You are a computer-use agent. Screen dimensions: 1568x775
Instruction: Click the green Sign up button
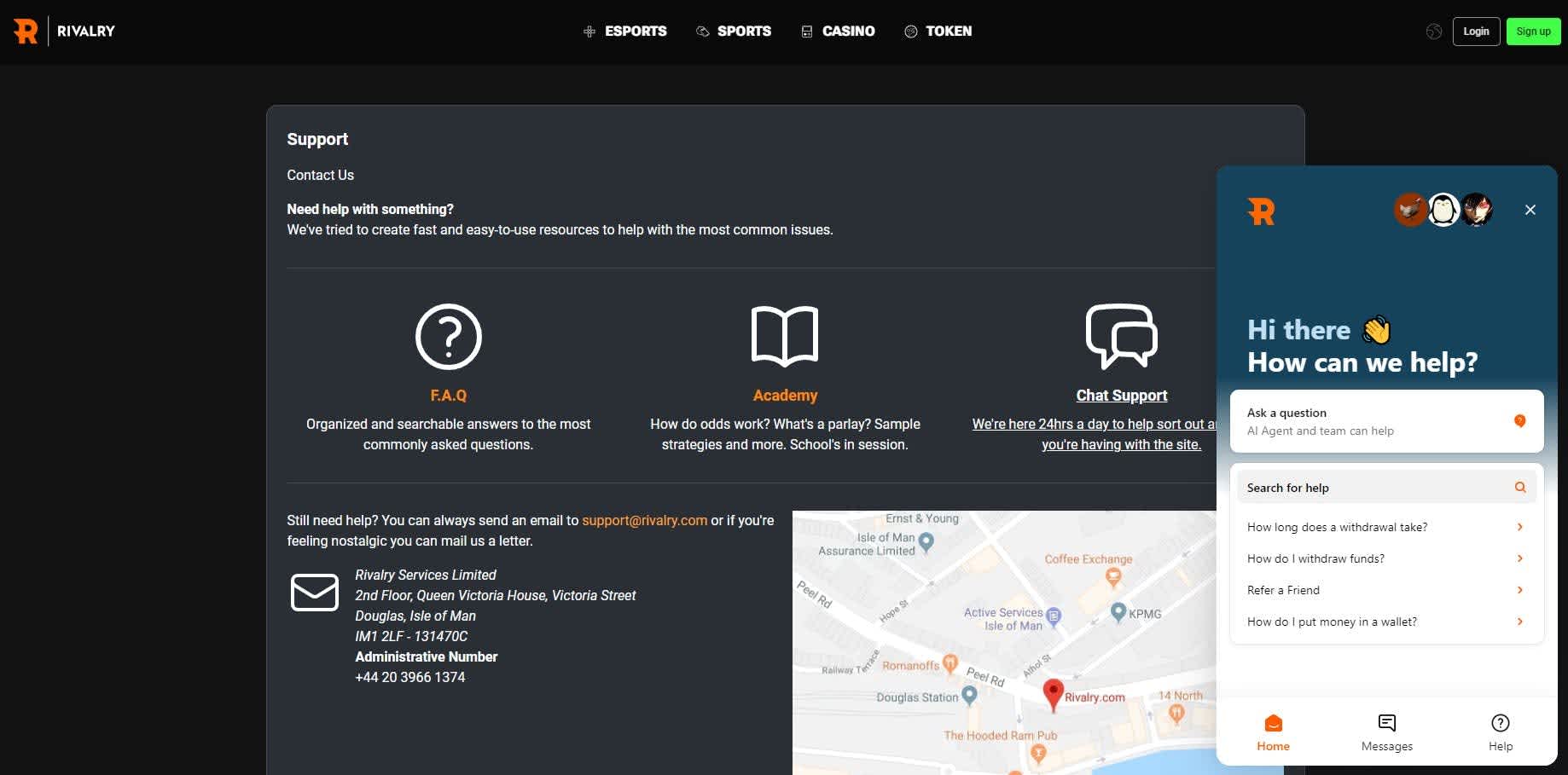[1533, 32]
